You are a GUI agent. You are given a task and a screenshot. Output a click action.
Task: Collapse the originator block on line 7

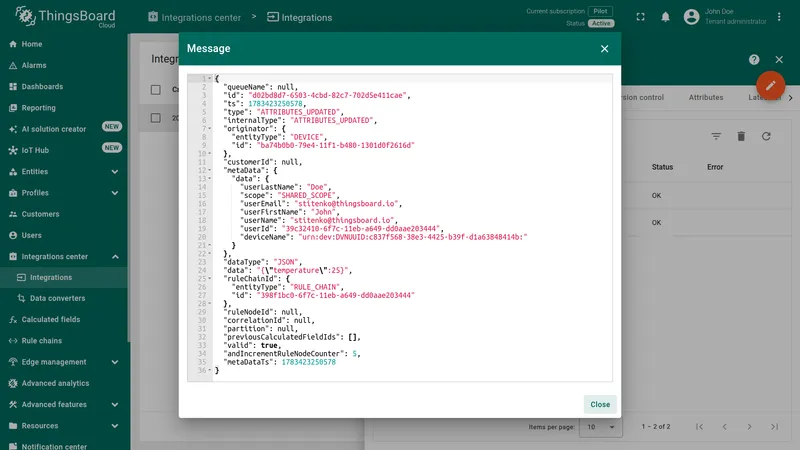click(210, 129)
